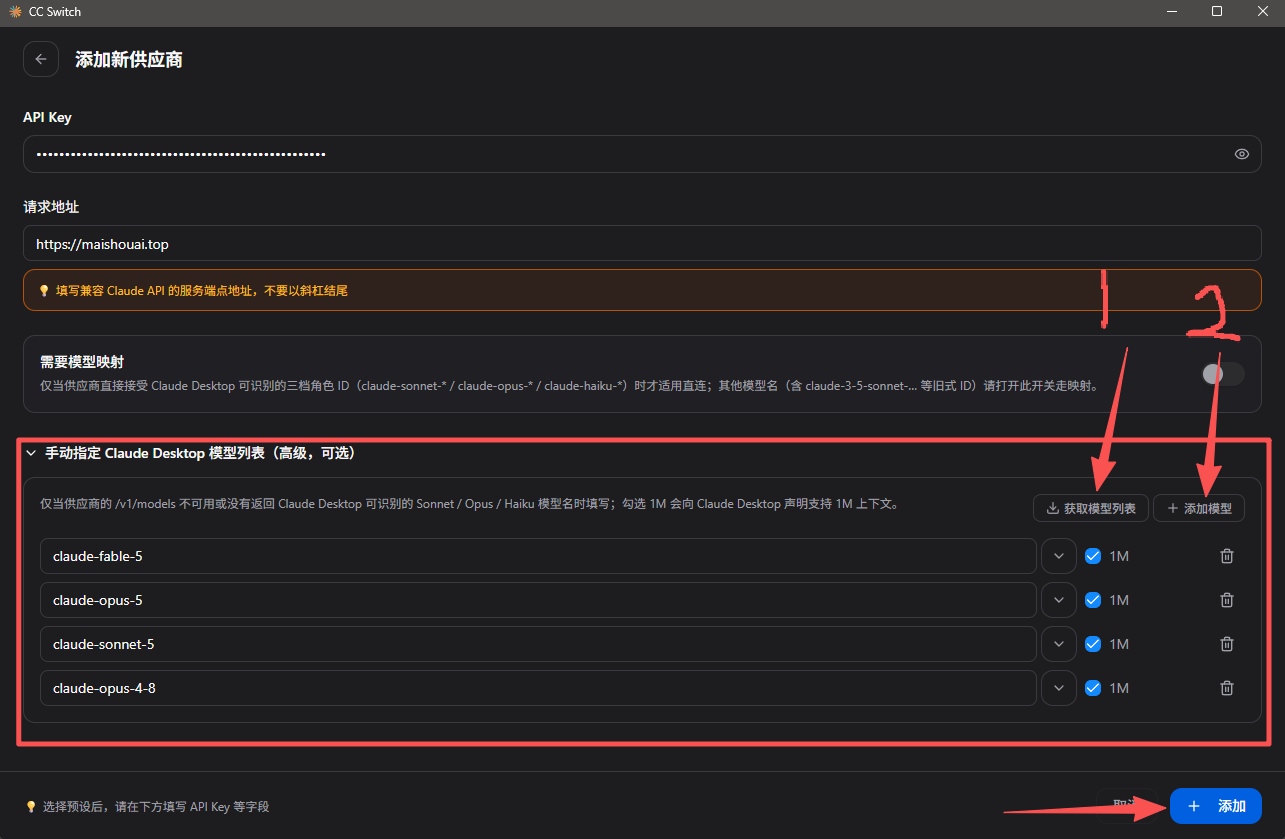Show API Key with eye icon
The image size is (1285, 839).
coord(1242,154)
